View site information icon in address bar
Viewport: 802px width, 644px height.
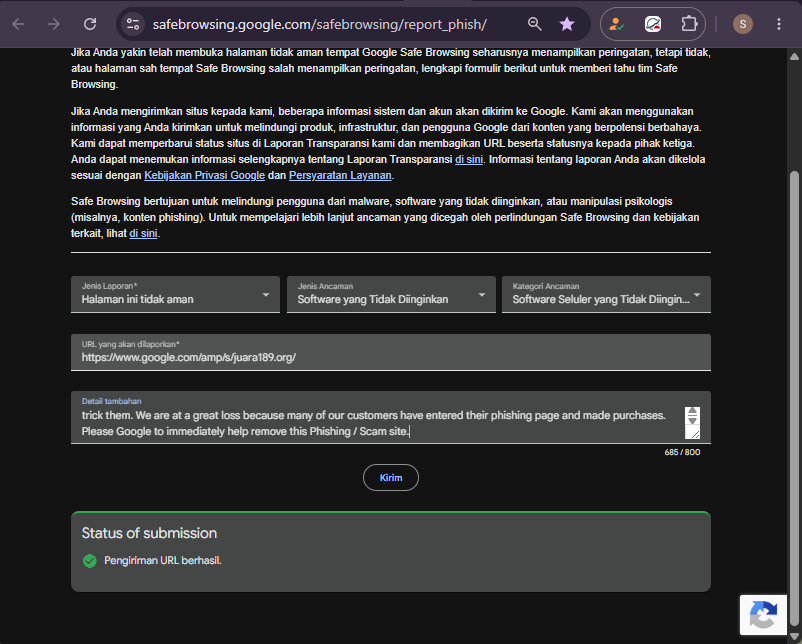pyautogui.click(x=133, y=24)
